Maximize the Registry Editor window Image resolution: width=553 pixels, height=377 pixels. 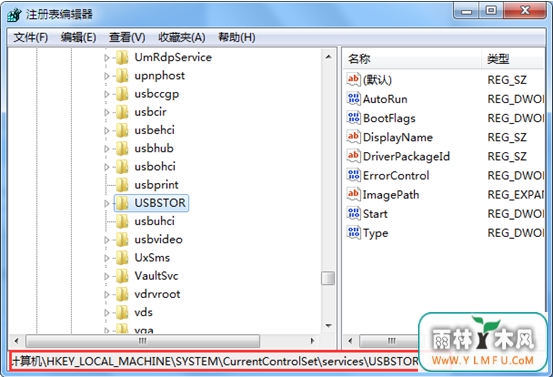pos(491,11)
